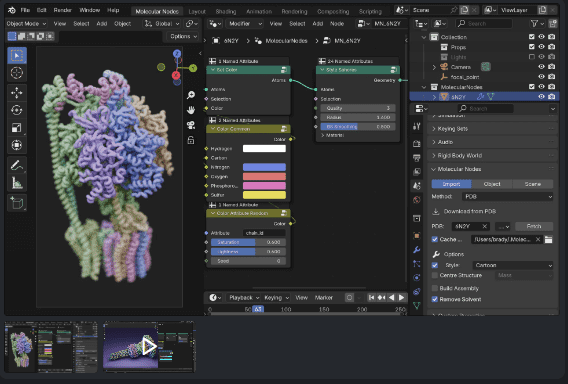Enable the Centre Structure checkbox
Viewport: 568px width, 384px height.
[x=435, y=275]
